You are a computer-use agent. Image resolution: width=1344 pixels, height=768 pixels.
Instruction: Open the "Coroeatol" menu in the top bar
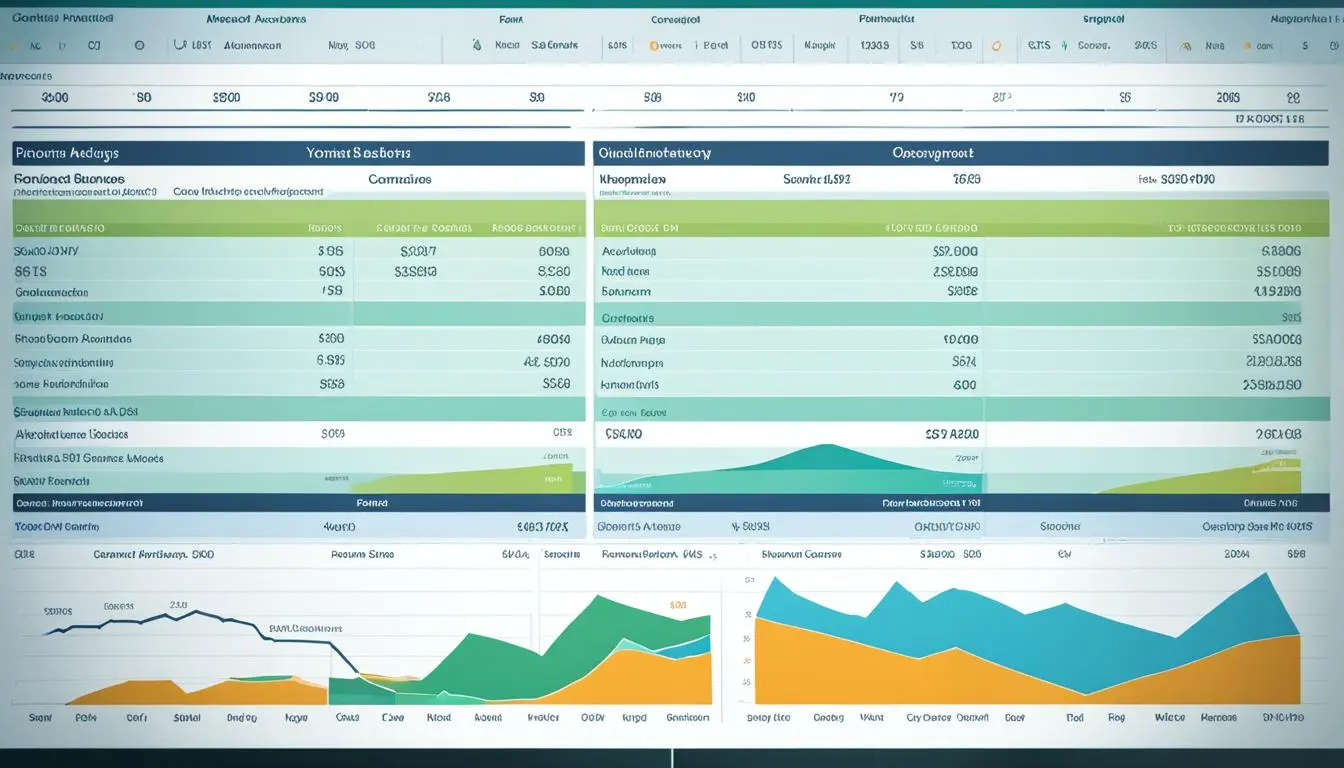(675, 19)
